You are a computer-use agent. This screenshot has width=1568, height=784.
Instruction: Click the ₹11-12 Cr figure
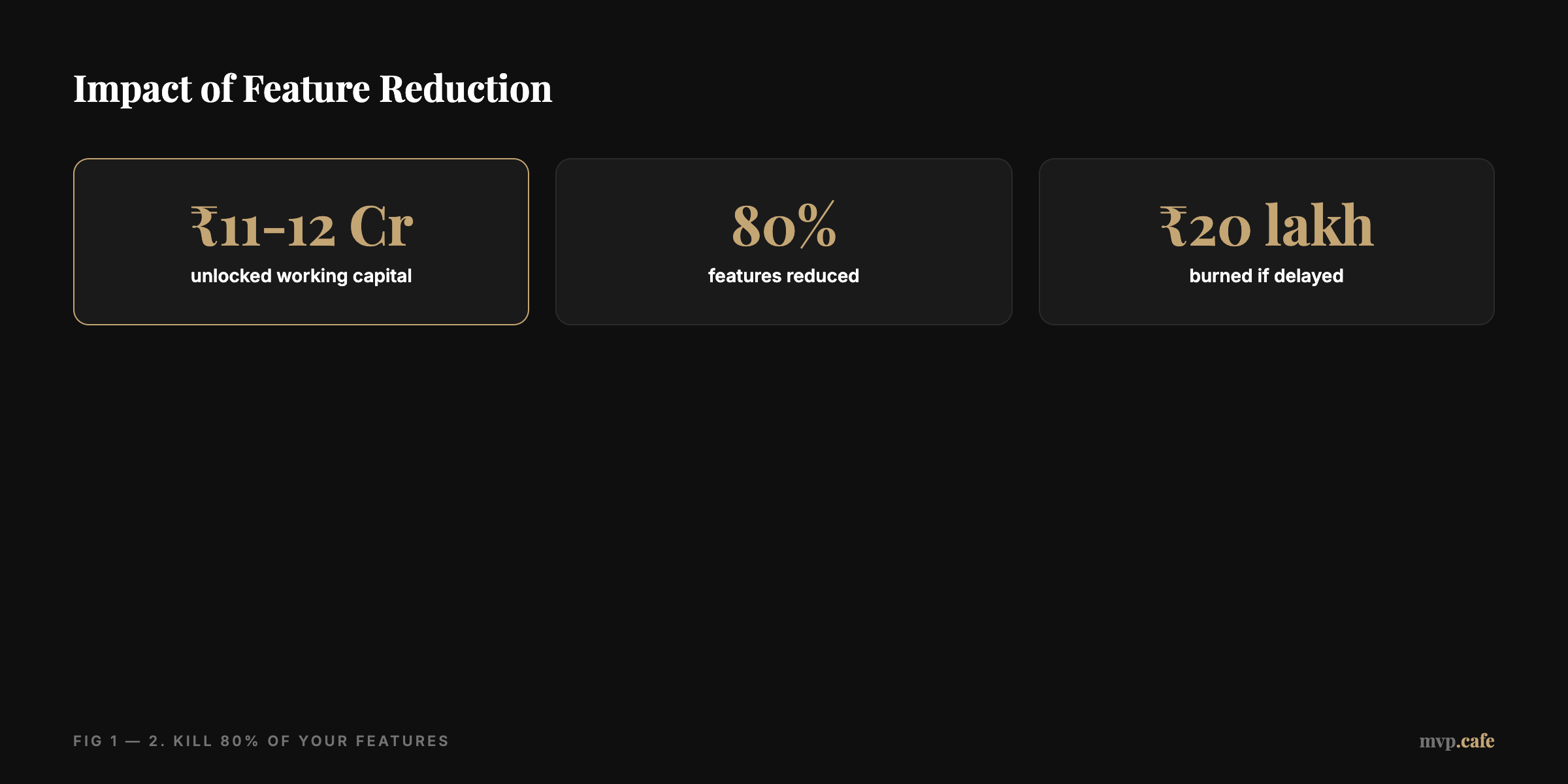302,226
